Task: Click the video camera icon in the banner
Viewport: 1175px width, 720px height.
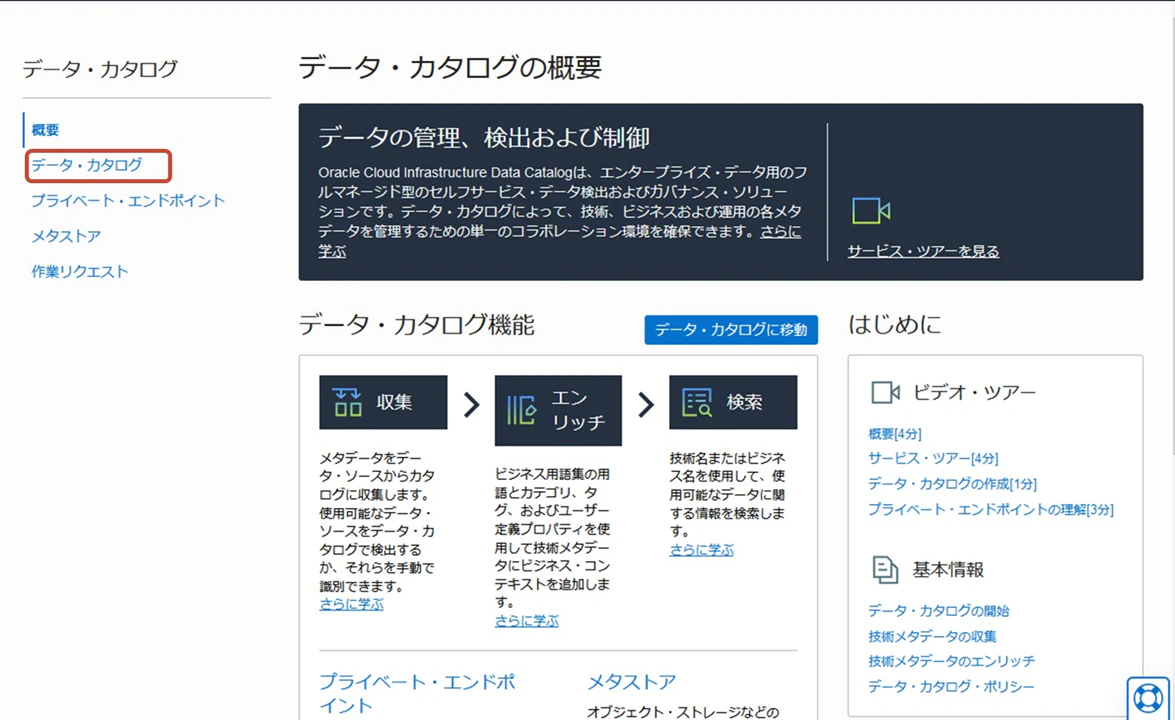Action: point(871,211)
